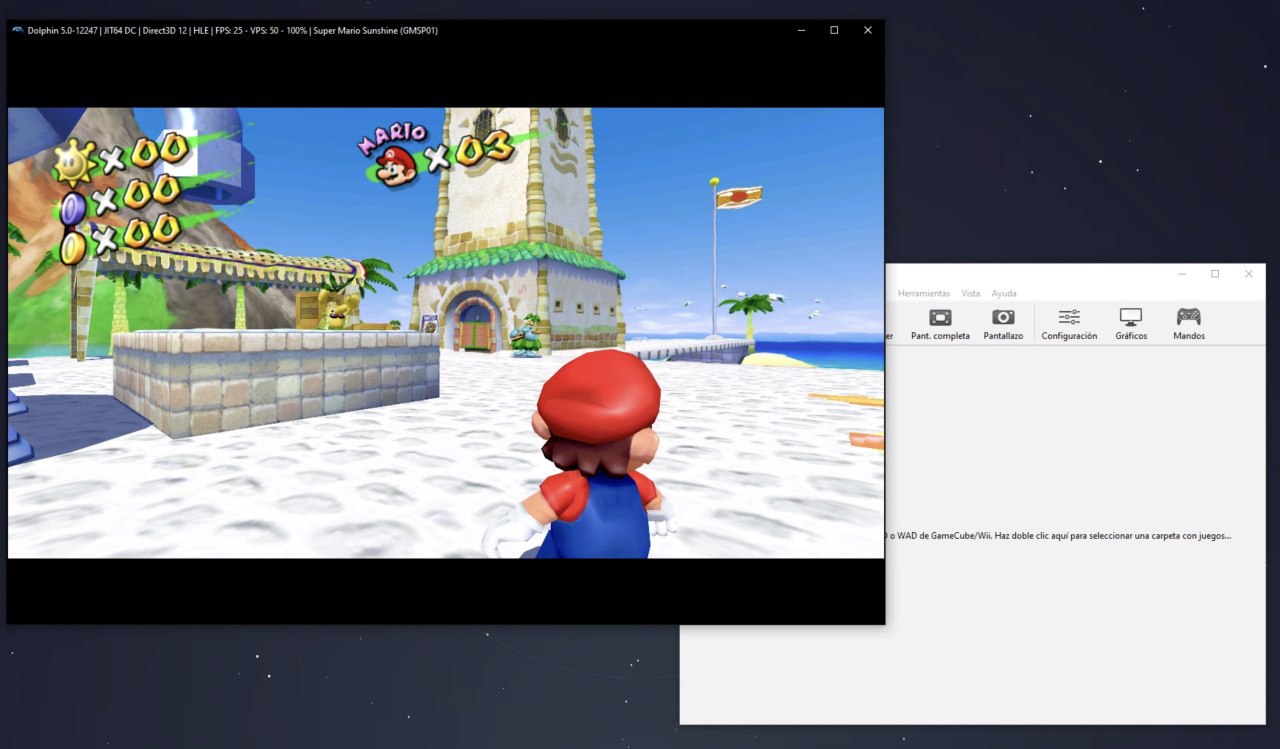Image resolution: width=1280 pixels, height=749 pixels.
Task: Open the Vista menu
Action: click(x=970, y=293)
